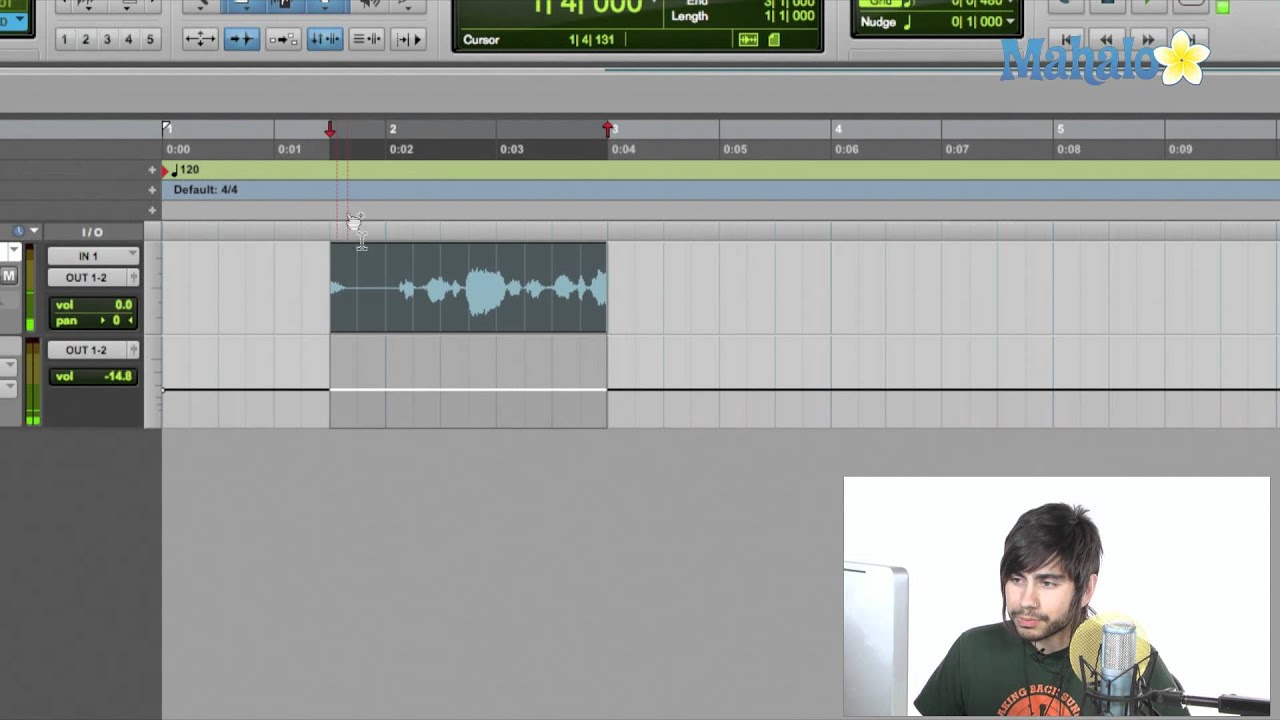Screen dimensions: 1280x720
Task: Click Return to Zero transport button
Action: 1066,39
